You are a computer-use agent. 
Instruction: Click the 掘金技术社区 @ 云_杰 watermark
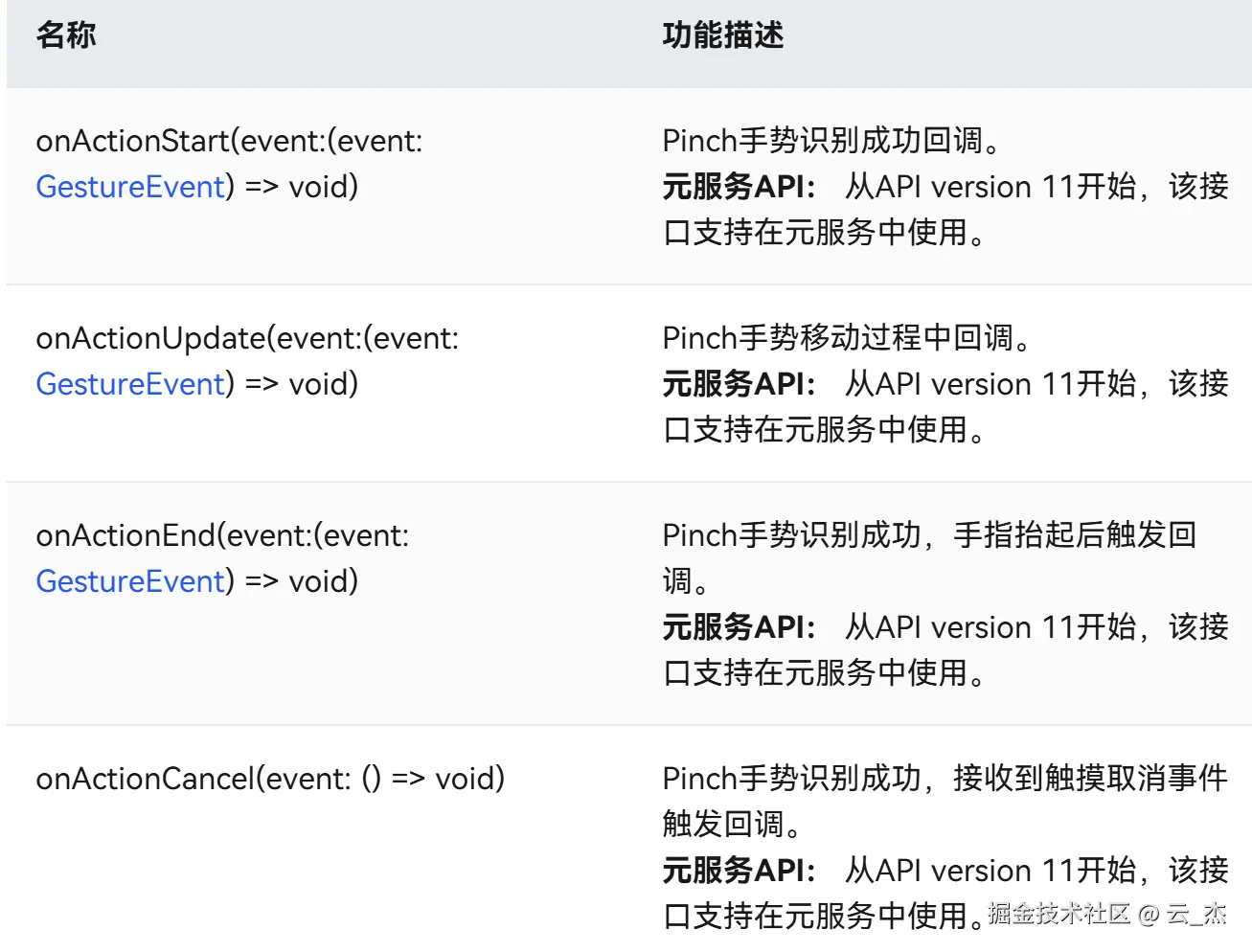pos(1107,914)
